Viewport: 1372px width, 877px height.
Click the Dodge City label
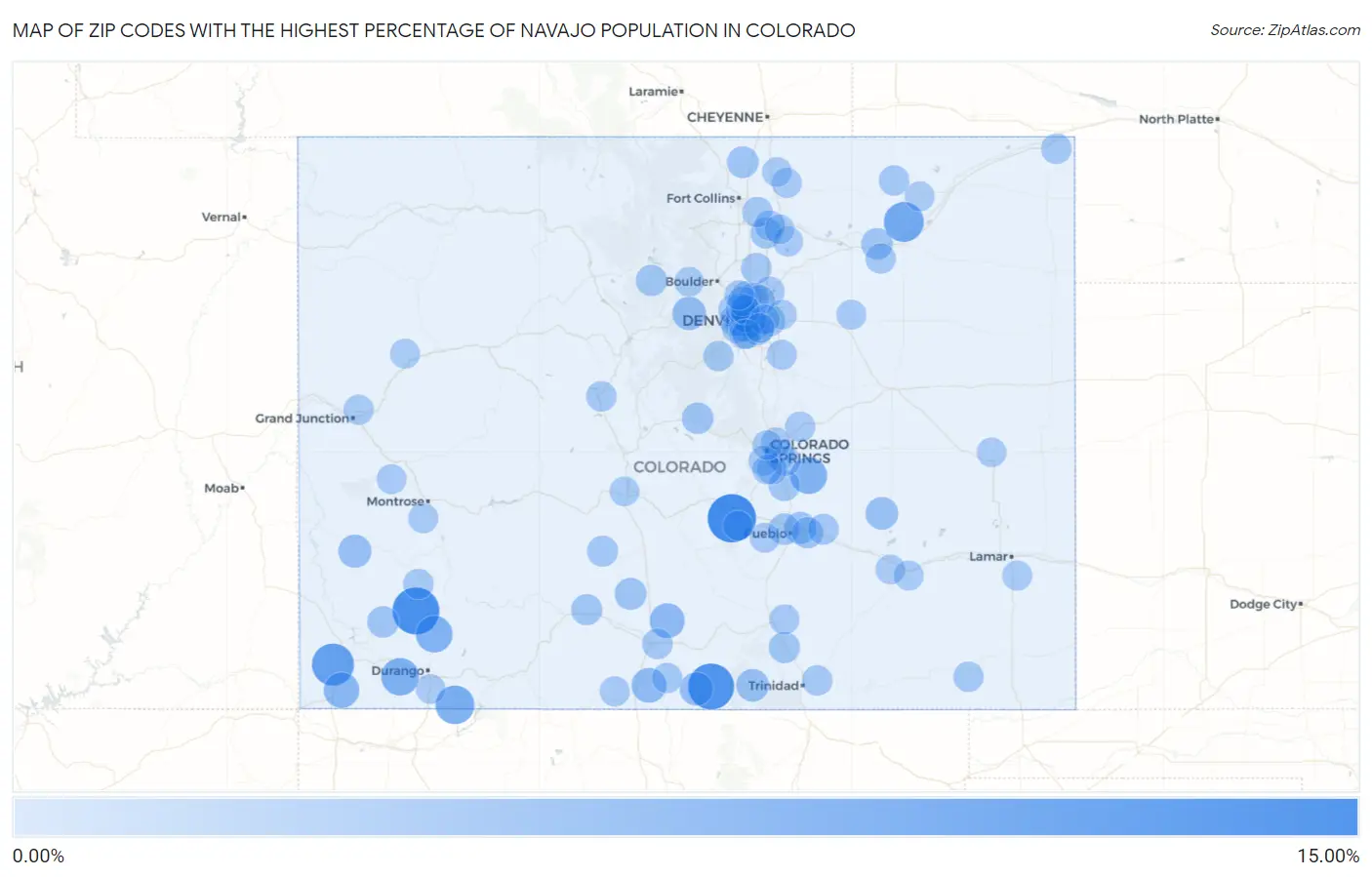click(1266, 604)
